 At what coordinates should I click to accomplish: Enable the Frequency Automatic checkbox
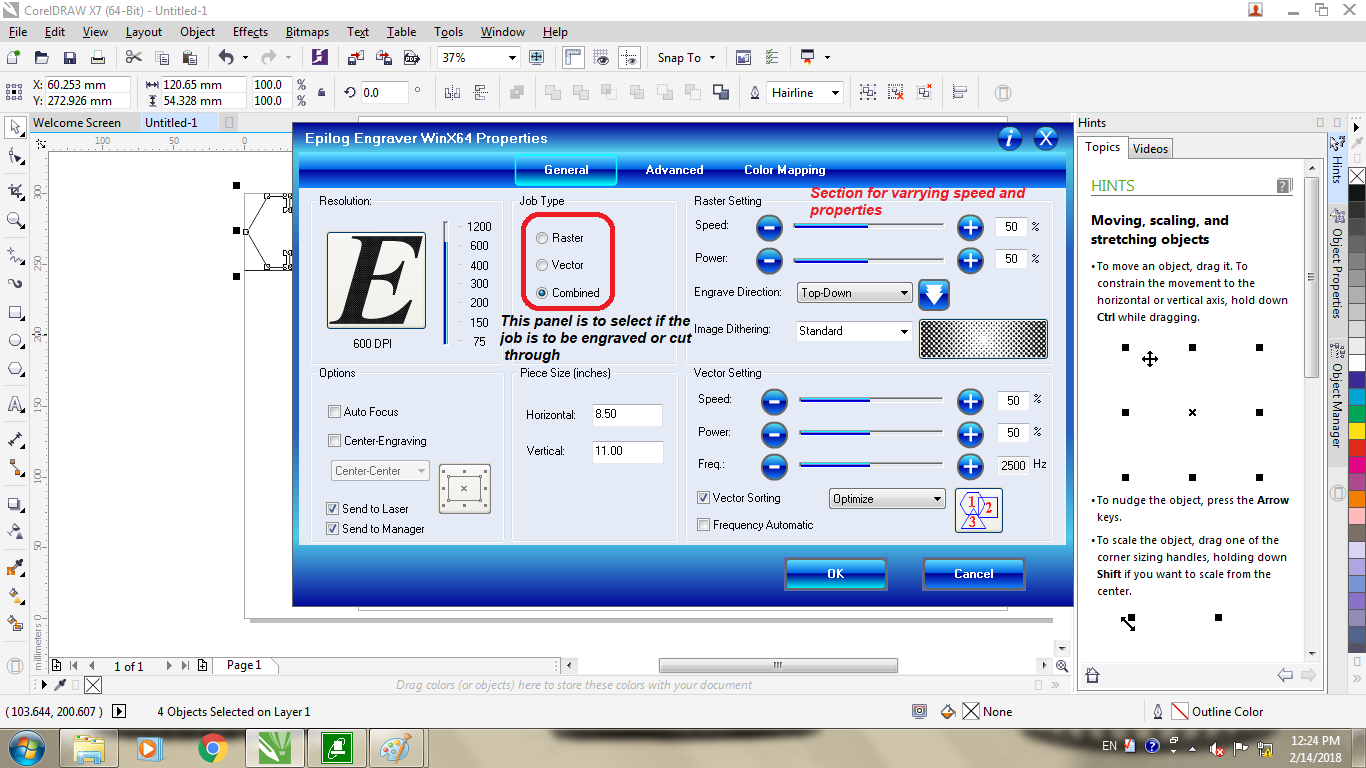point(703,525)
